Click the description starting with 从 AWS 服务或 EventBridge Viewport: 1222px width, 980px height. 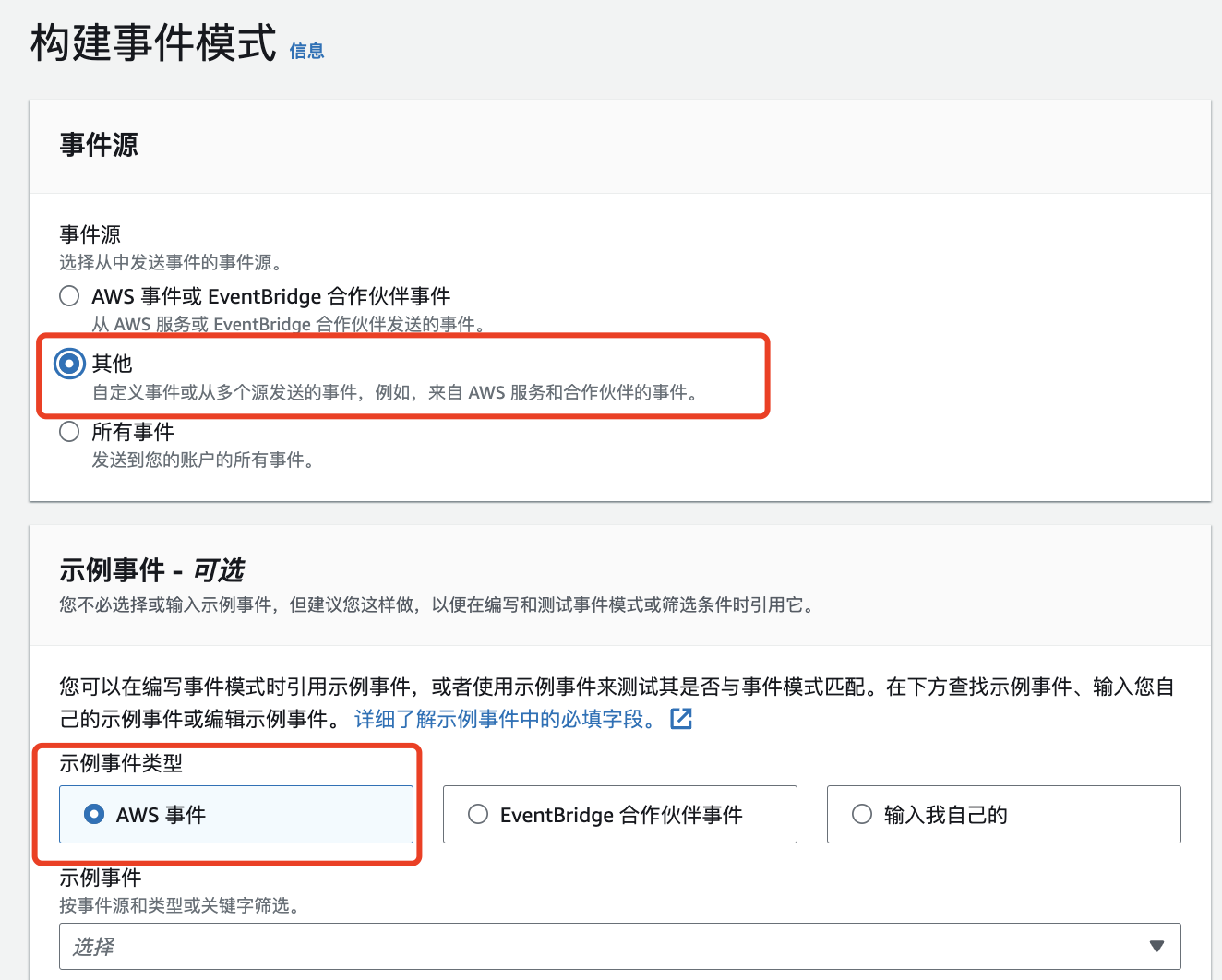coord(289,324)
